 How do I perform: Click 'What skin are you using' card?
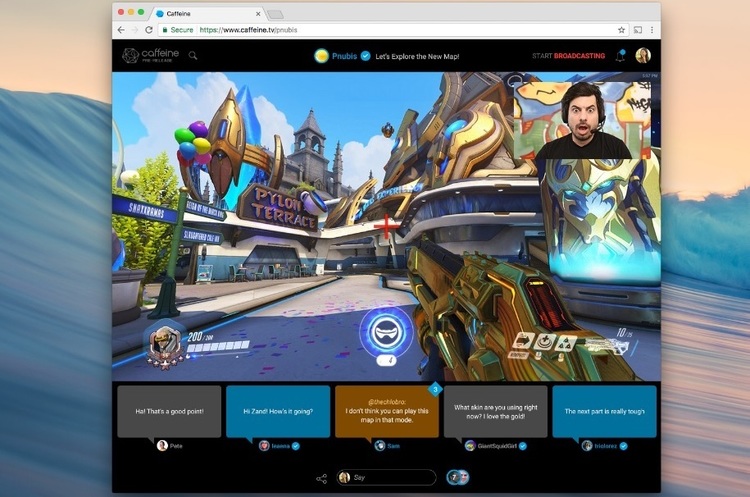point(496,411)
